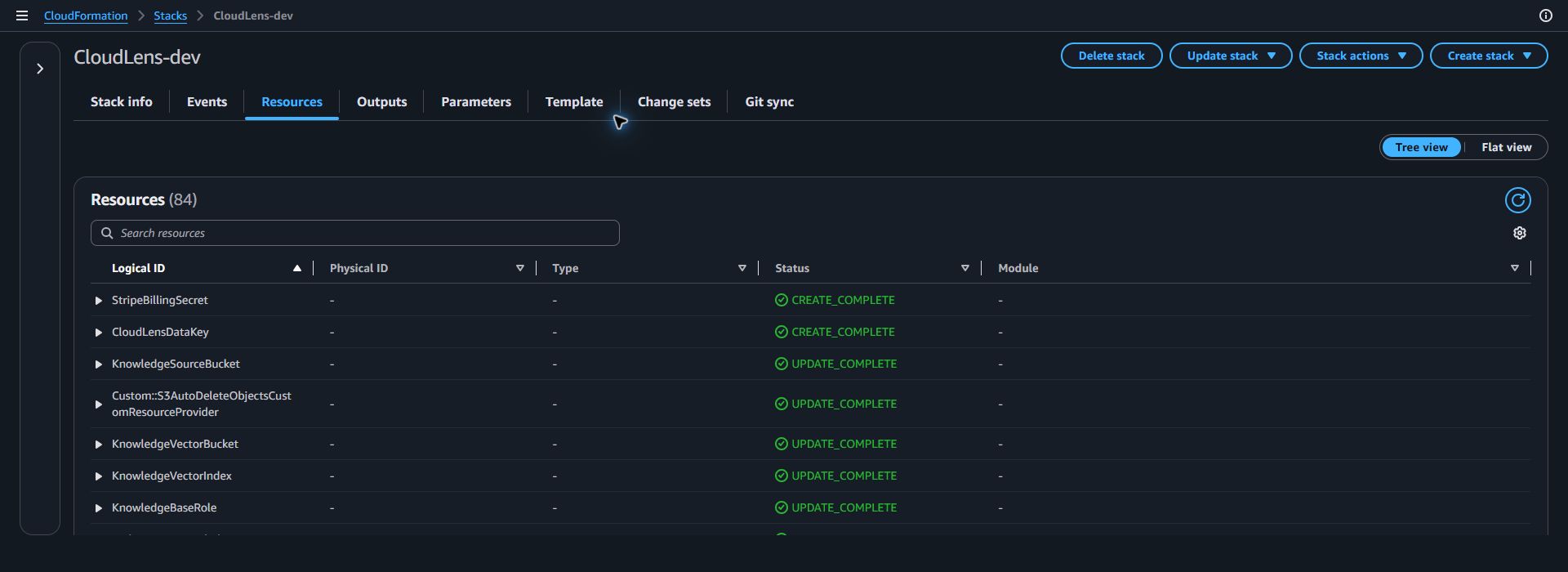Image resolution: width=1568 pixels, height=572 pixels.
Task: Open the Parameters tab
Action: pos(476,102)
